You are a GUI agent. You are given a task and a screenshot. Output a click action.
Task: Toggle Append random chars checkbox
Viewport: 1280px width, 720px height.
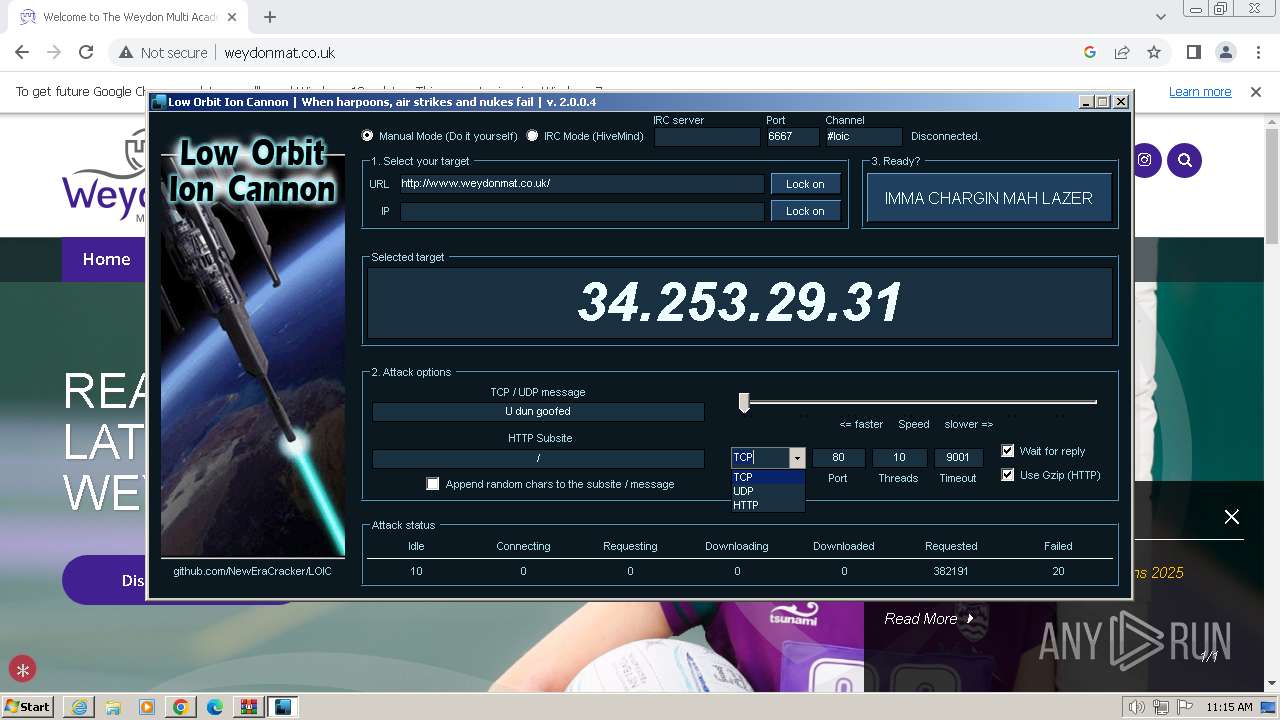point(433,484)
